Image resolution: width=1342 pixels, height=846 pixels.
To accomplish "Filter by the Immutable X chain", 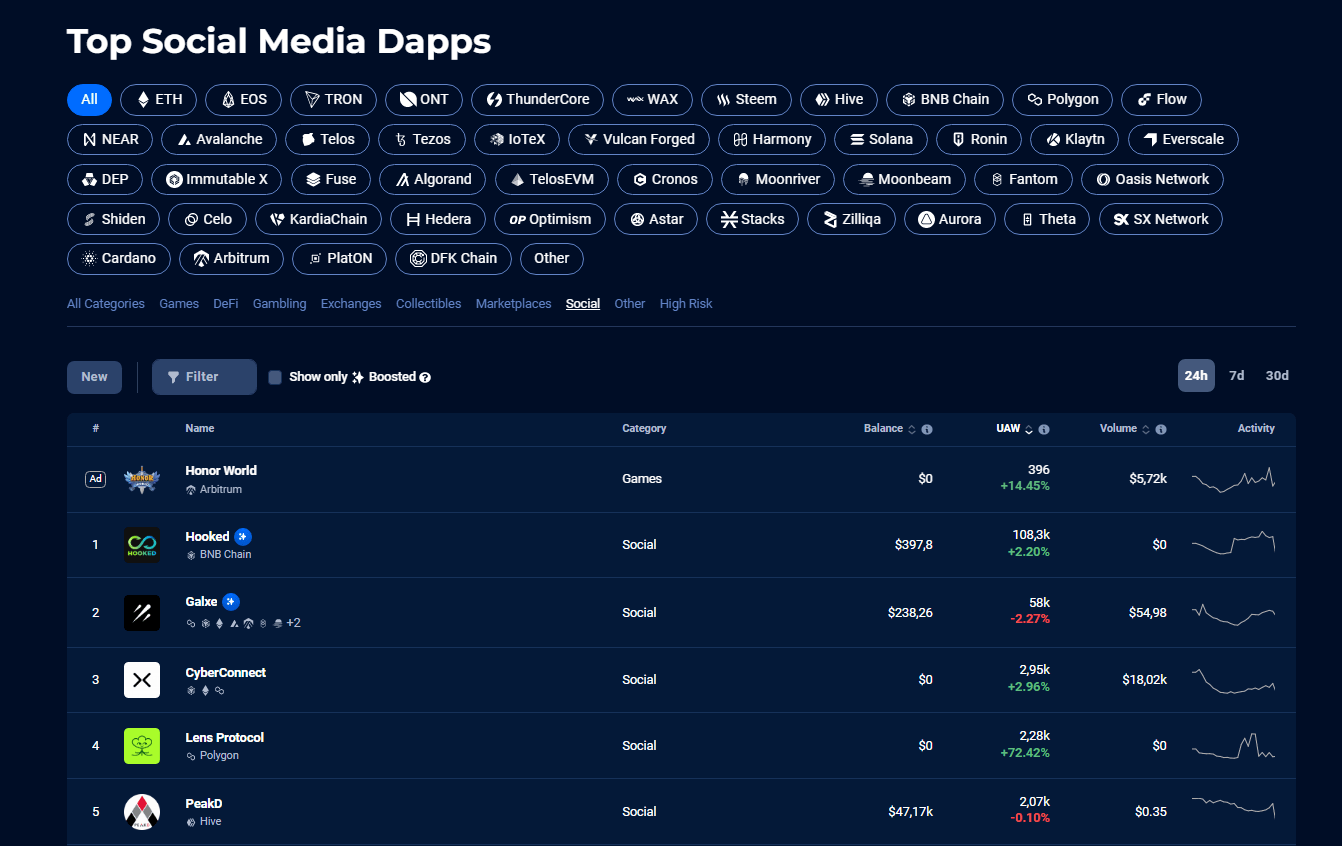I will 217,179.
